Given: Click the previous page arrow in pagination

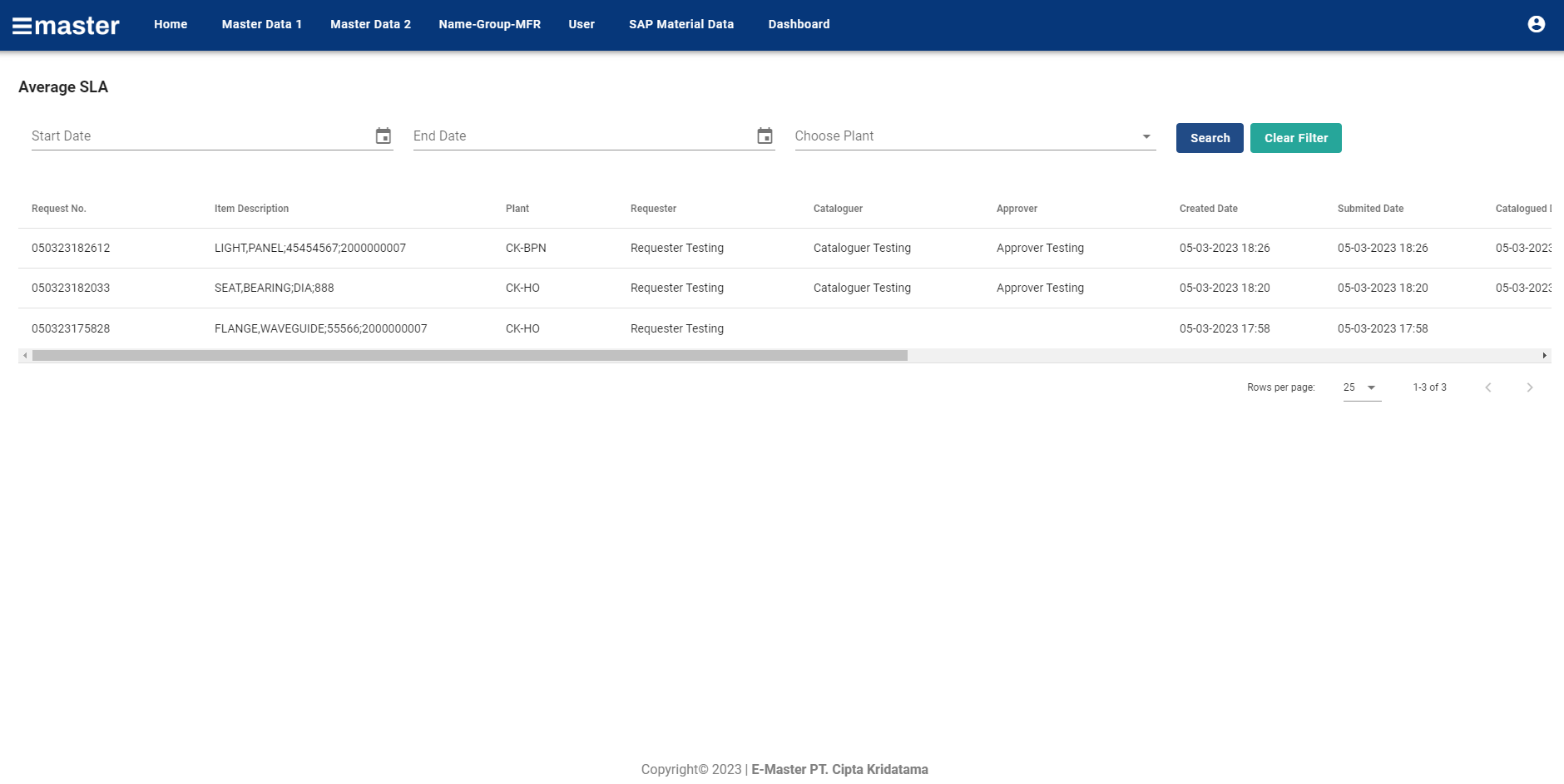Looking at the screenshot, I should pos(1488,387).
